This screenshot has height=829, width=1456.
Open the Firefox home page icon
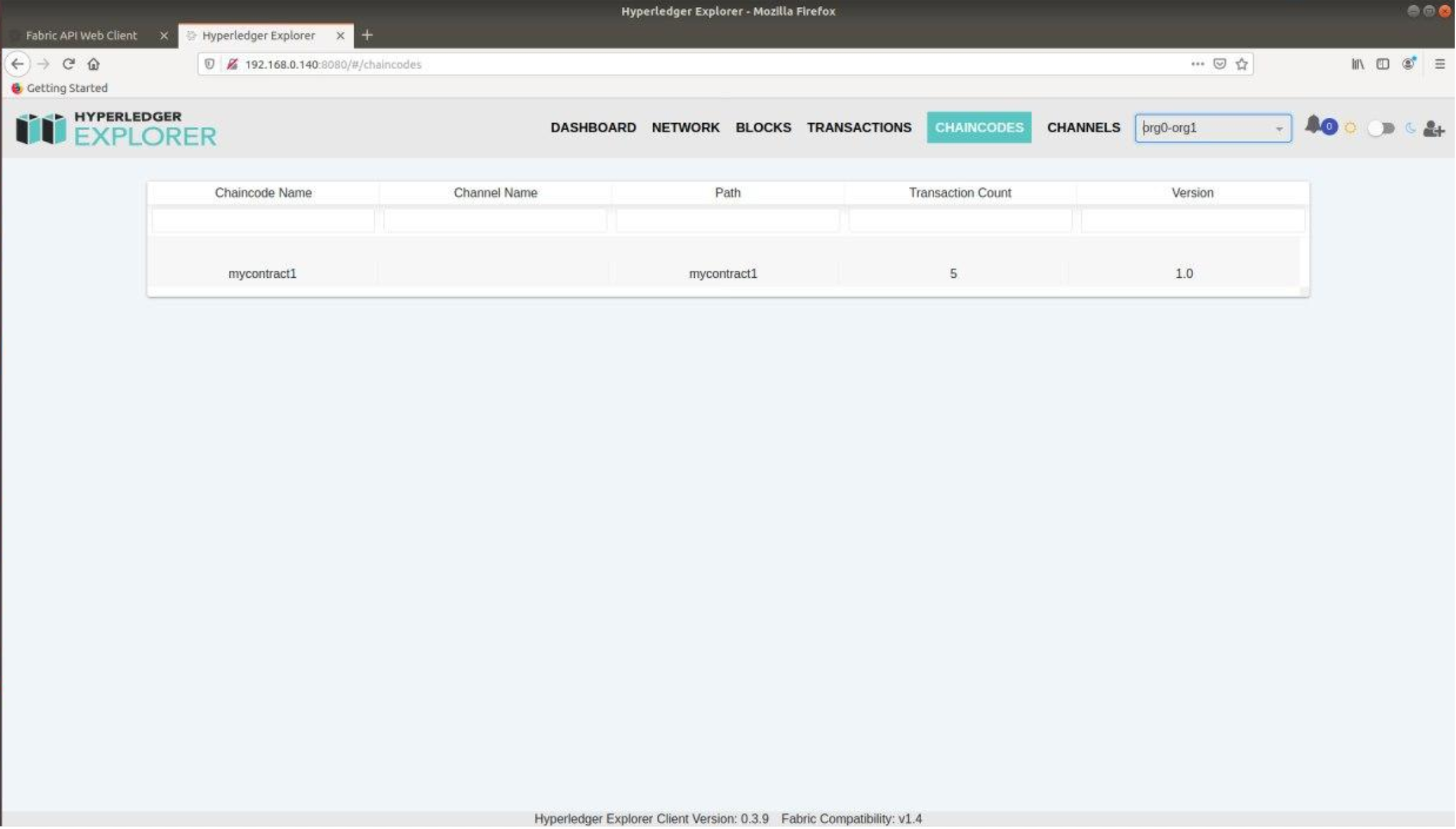[94, 64]
